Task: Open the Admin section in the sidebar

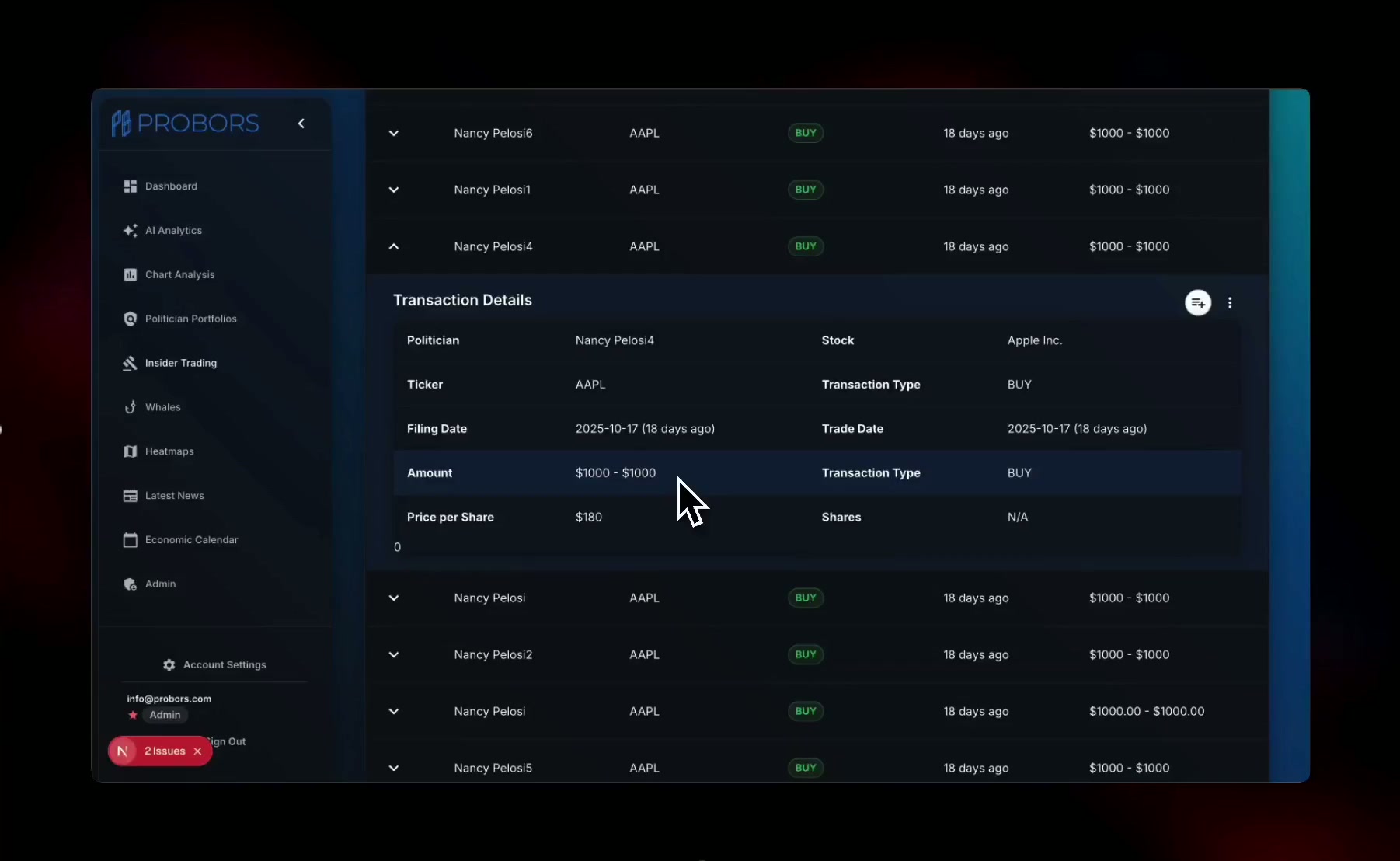Action: pos(160,584)
